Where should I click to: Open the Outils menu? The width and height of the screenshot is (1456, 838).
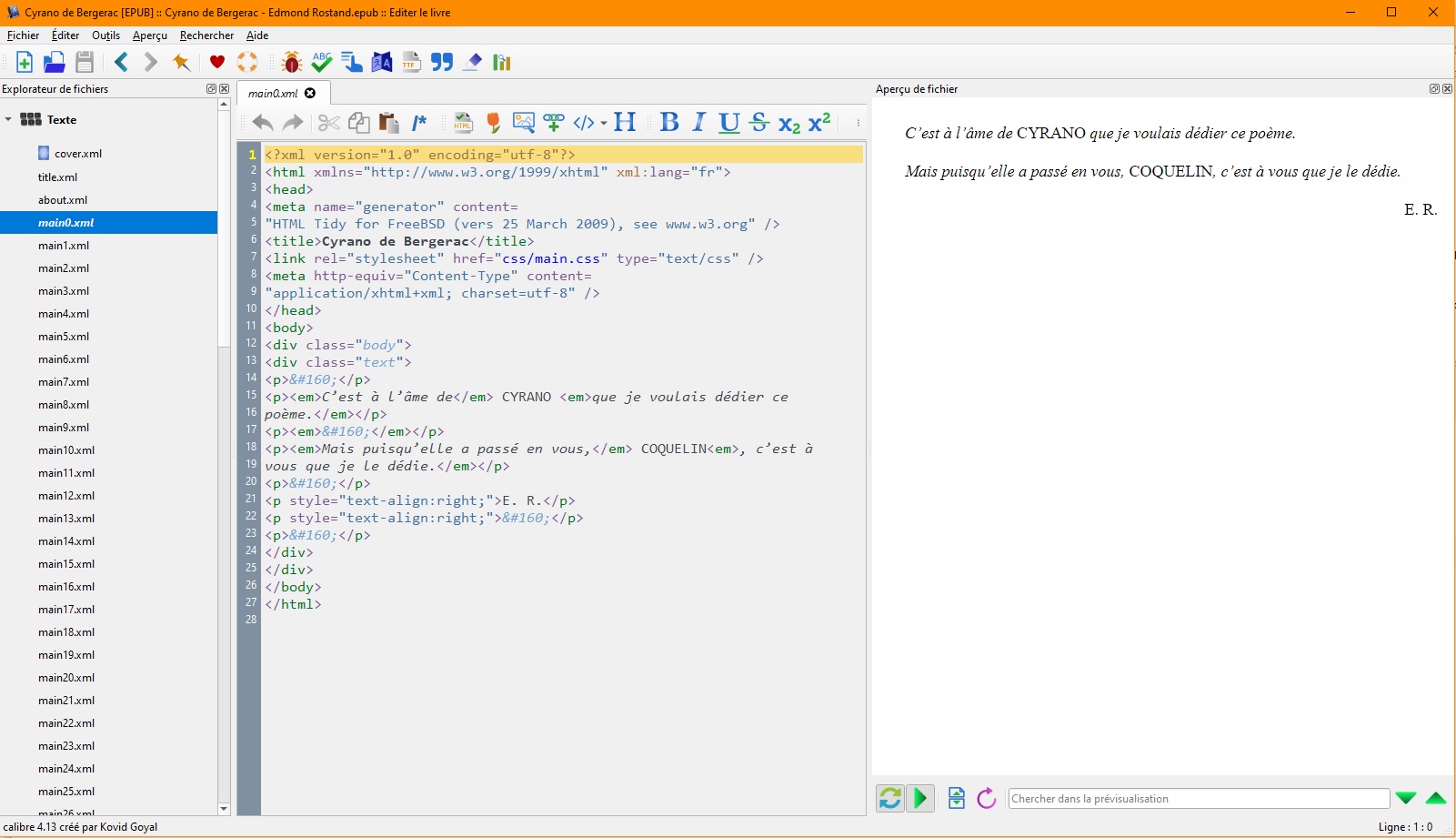coord(105,35)
